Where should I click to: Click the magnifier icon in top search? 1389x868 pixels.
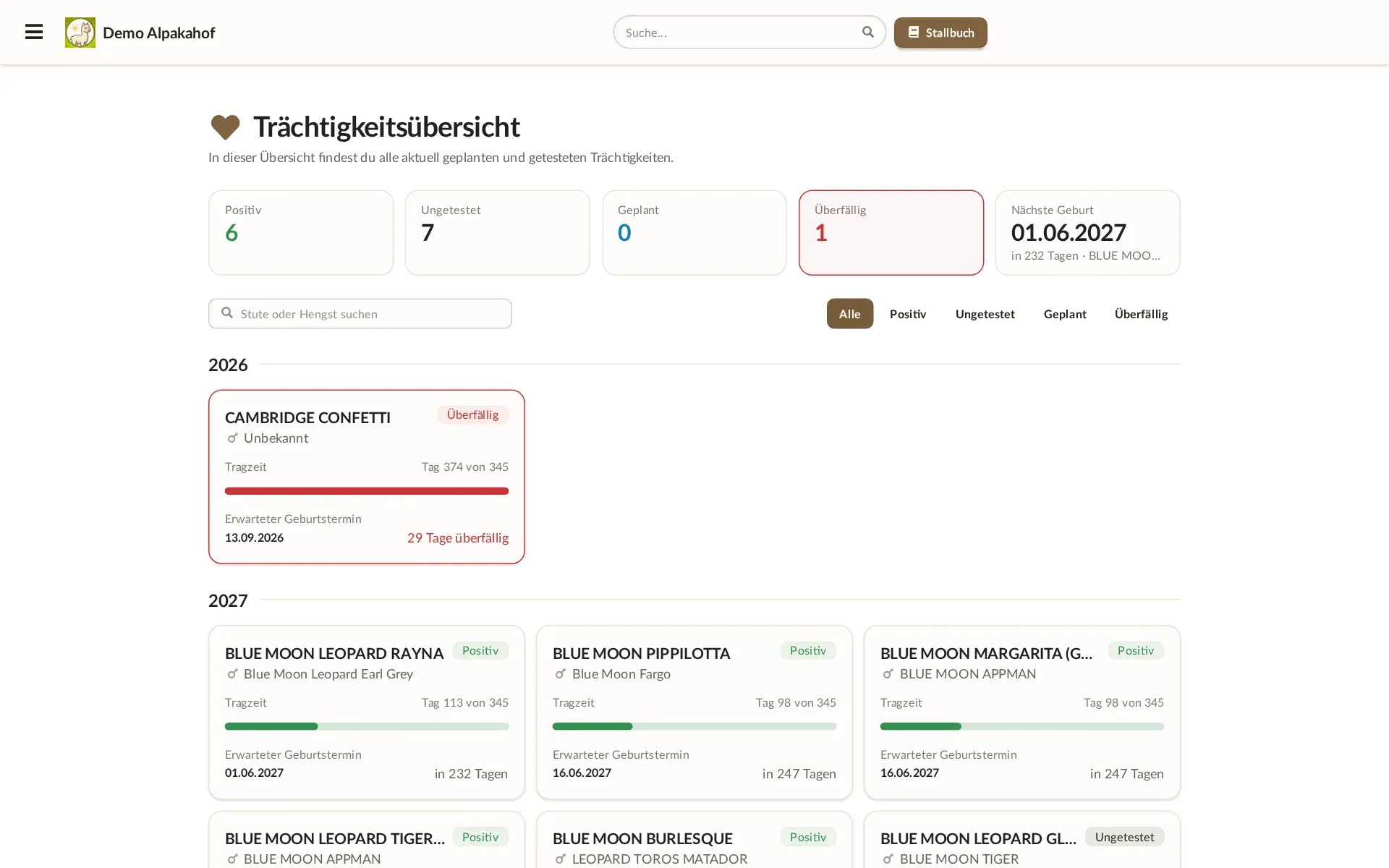click(867, 32)
